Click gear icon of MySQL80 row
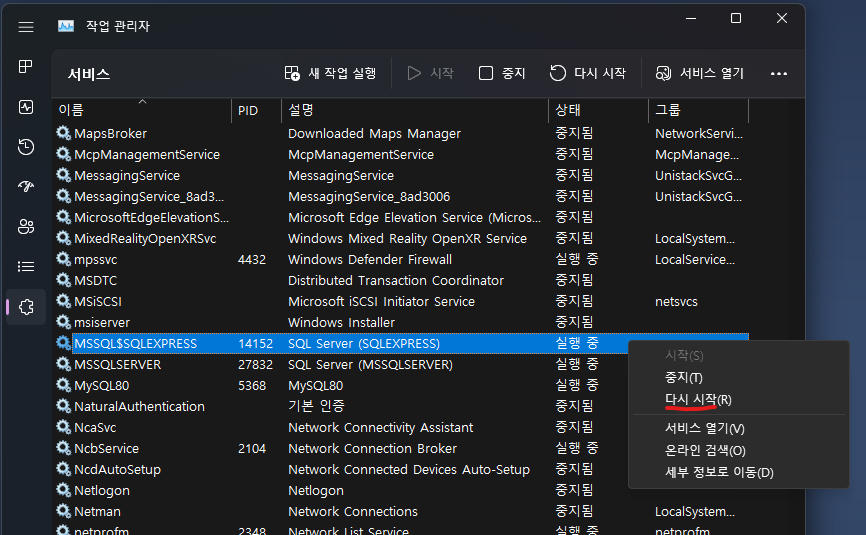The image size is (866, 535). pyautogui.click(x=64, y=385)
